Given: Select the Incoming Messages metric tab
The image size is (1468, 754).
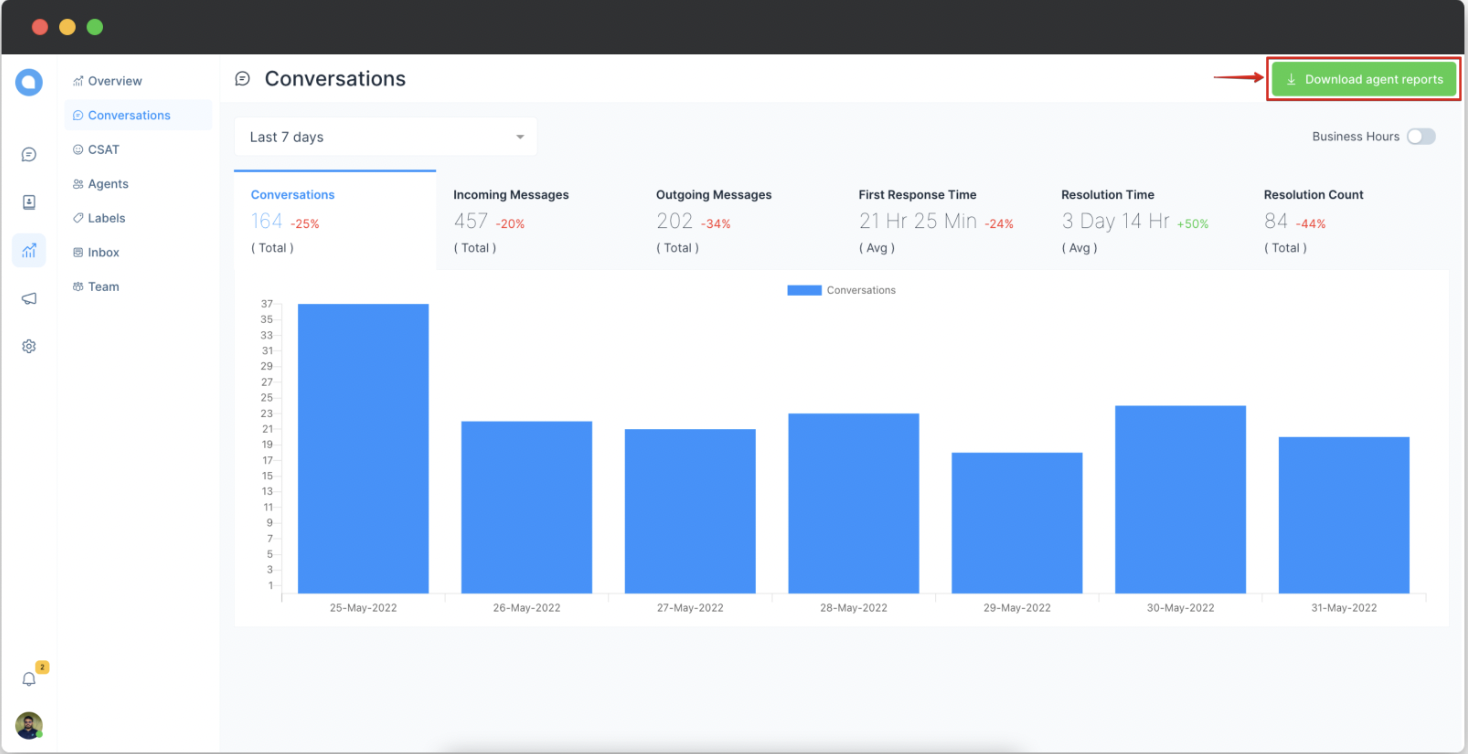Looking at the screenshot, I should click(x=538, y=220).
